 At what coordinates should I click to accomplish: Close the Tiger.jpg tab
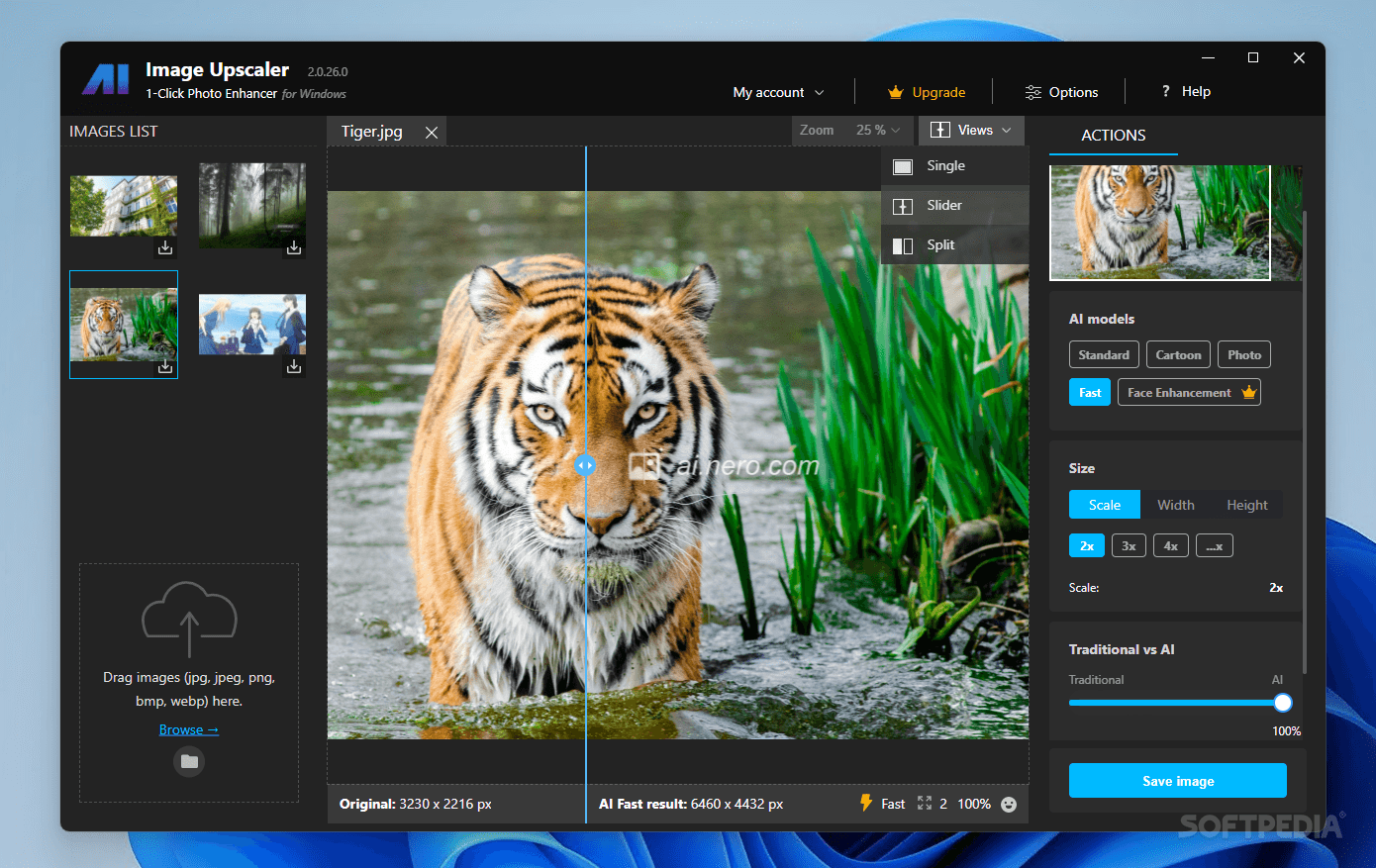click(432, 132)
